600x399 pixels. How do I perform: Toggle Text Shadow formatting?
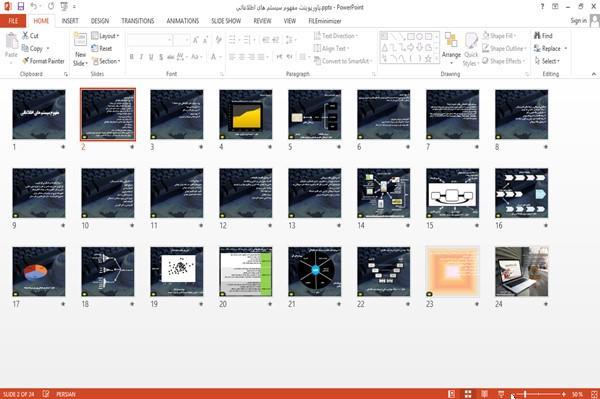(x=161, y=57)
